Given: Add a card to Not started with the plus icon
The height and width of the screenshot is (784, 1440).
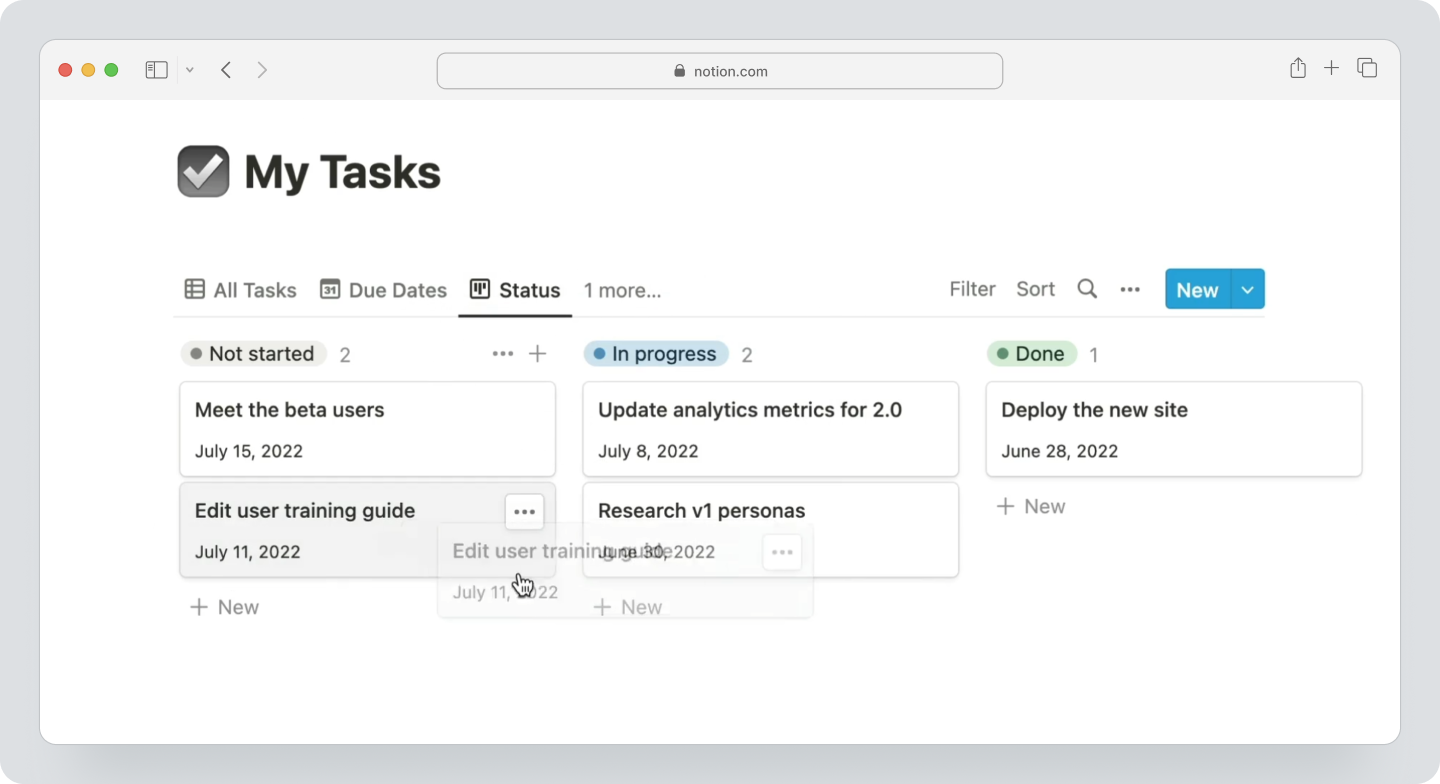Looking at the screenshot, I should [538, 353].
